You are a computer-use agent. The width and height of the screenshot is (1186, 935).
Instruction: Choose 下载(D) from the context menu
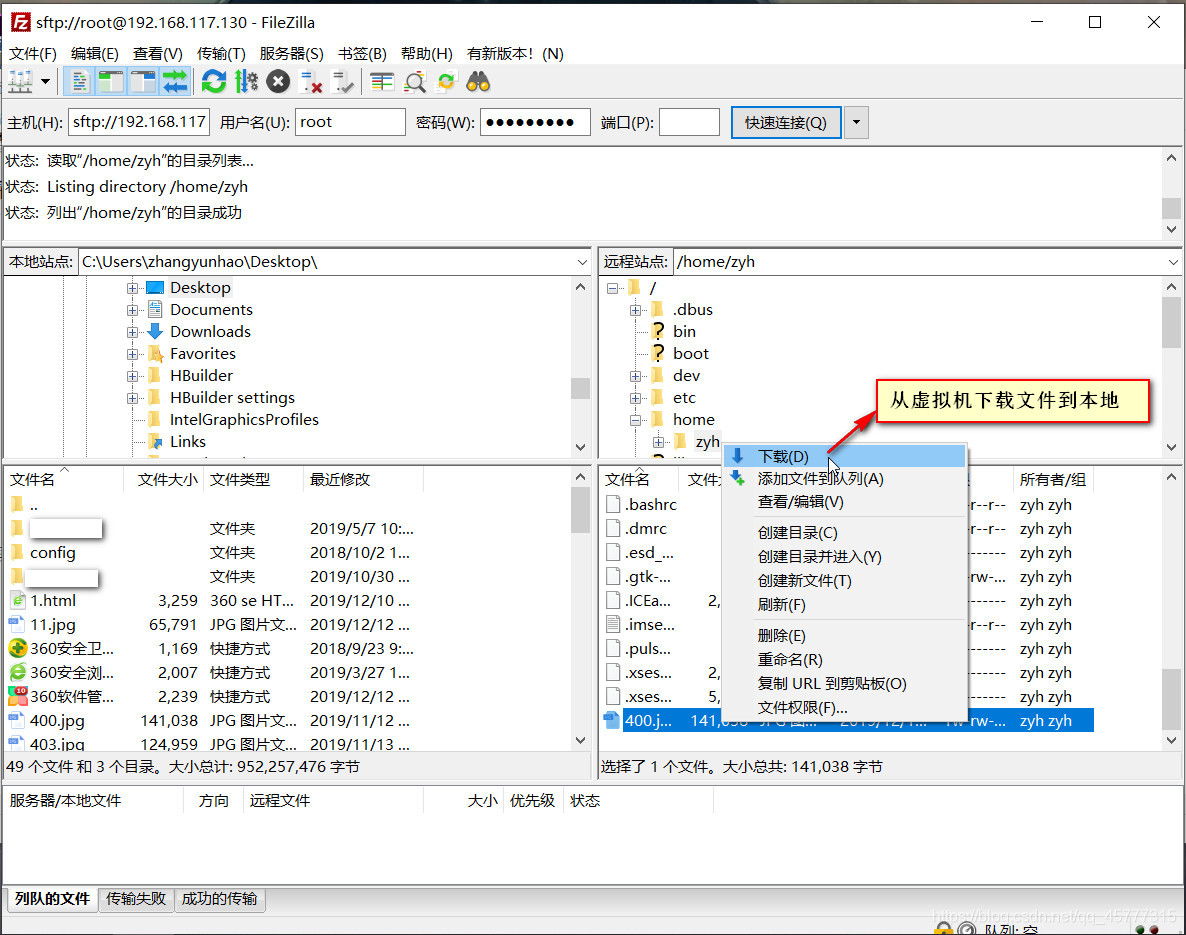[844, 456]
